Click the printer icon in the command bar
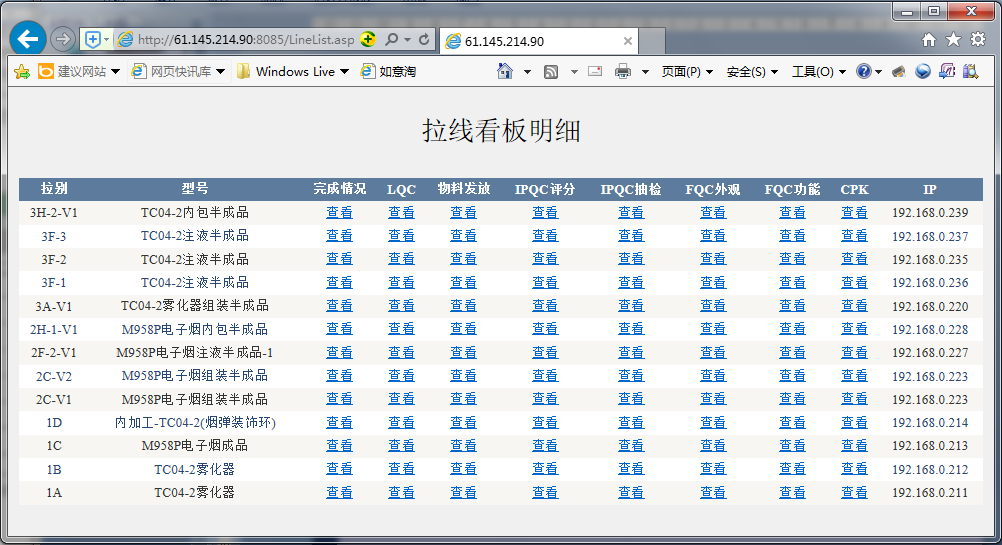Screen dimensions: 1002x545 [623, 71]
